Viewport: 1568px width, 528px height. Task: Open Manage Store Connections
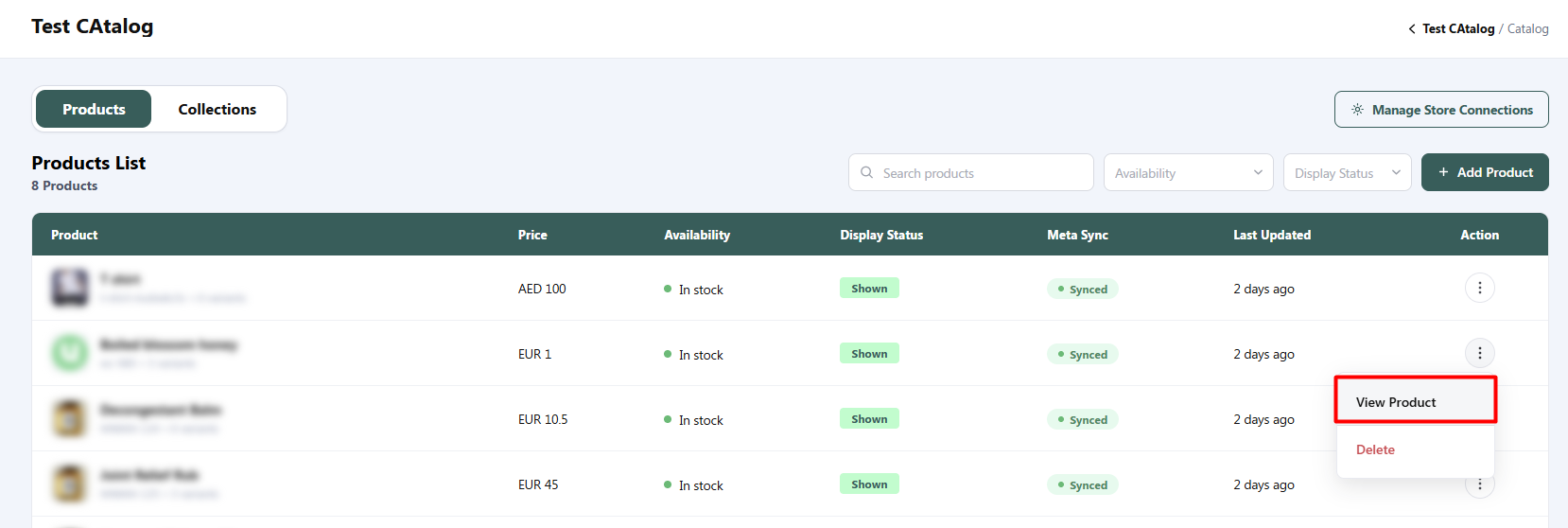coord(1441,109)
